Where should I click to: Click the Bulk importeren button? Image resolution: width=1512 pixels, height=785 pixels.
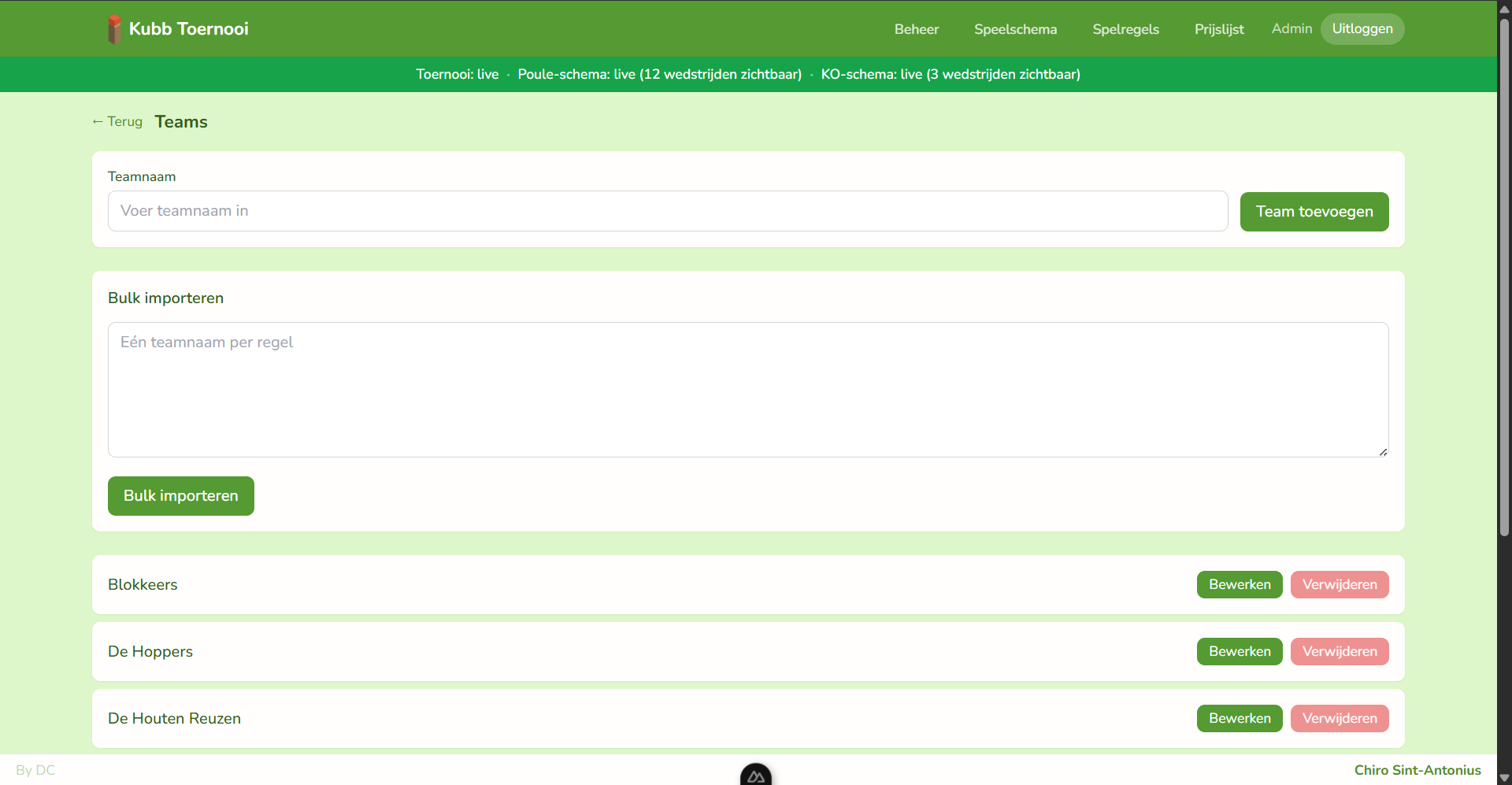(181, 496)
